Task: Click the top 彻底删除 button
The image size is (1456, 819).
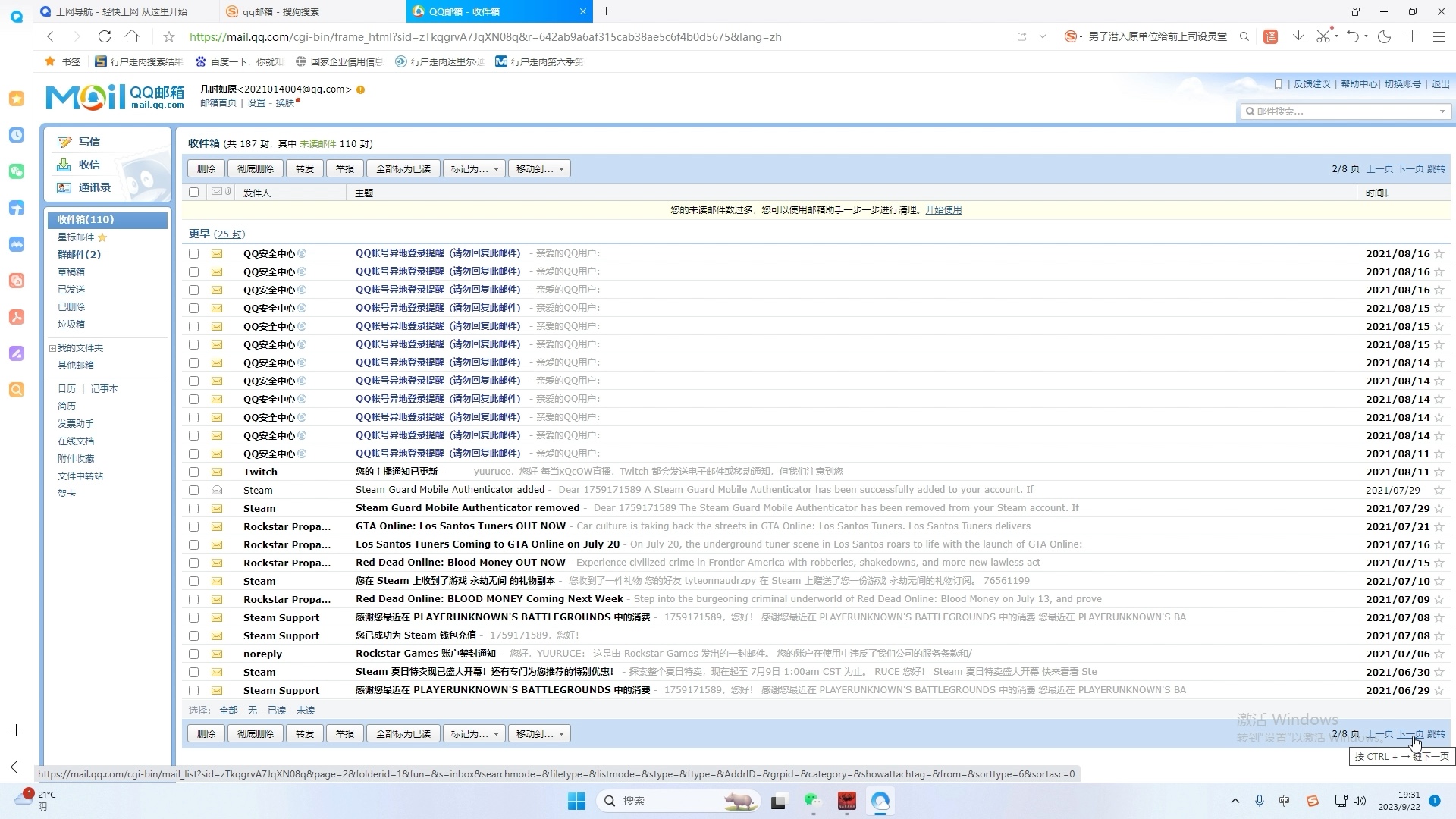Action: tap(256, 168)
